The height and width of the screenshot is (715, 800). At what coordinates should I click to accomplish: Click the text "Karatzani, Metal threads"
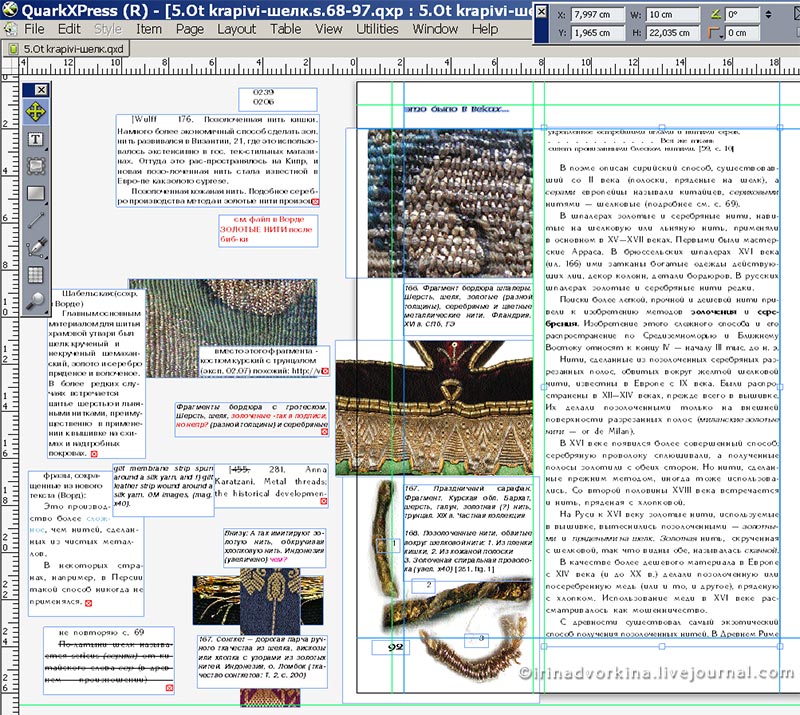pyautogui.click(x=270, y=481)
